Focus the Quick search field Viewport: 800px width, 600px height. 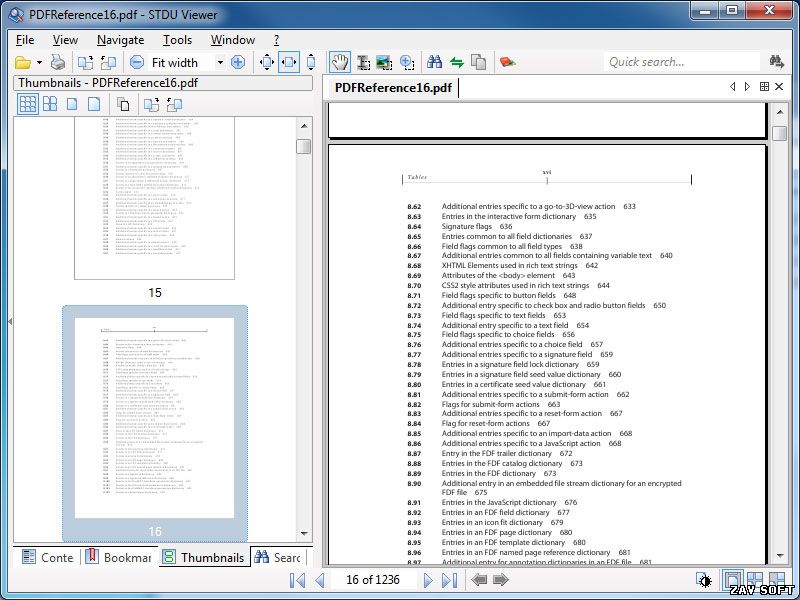pyautogui.click(x=682, y=62)
